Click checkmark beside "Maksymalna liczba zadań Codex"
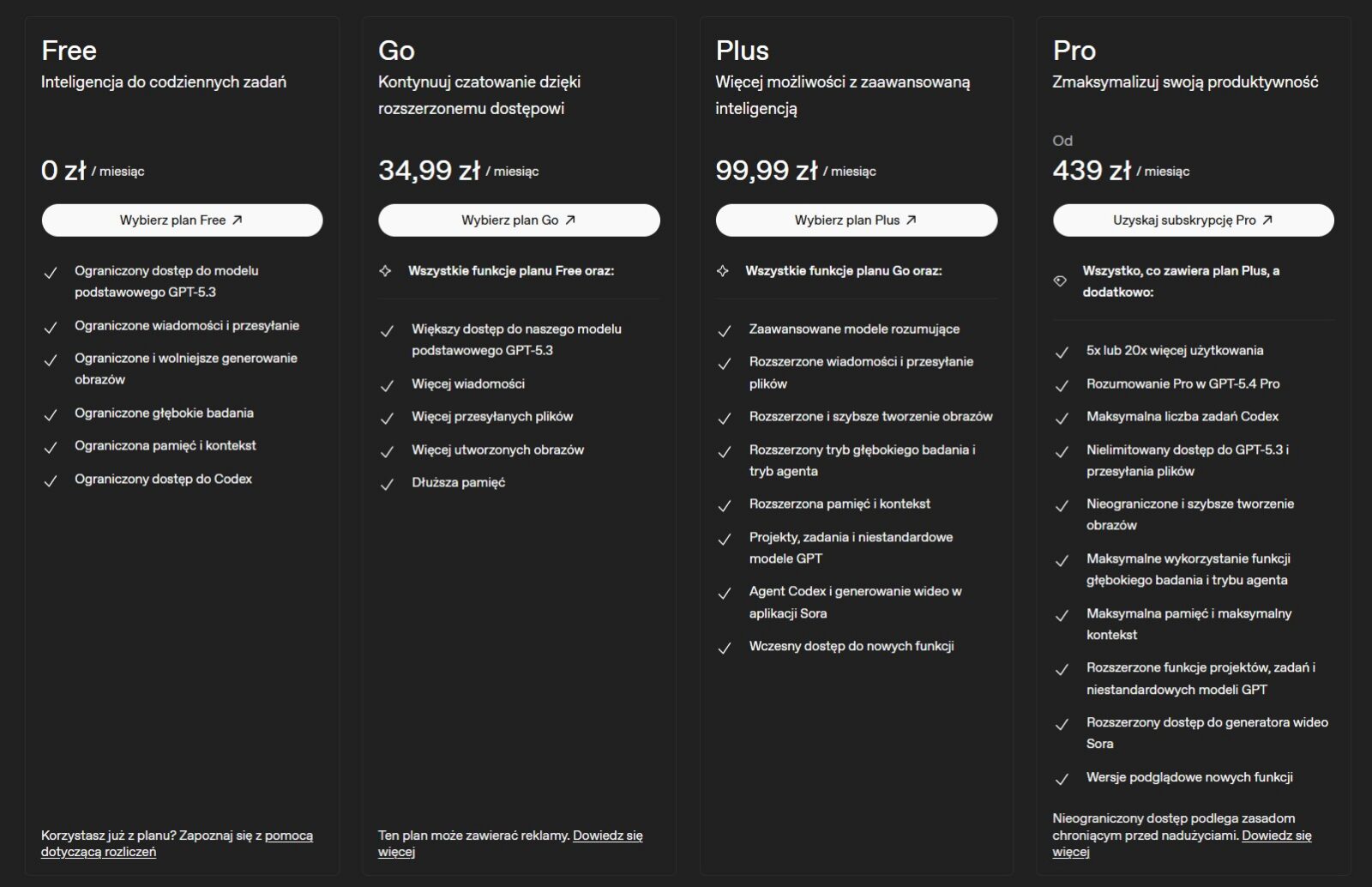1372x887 pixels. [1062, 418]
